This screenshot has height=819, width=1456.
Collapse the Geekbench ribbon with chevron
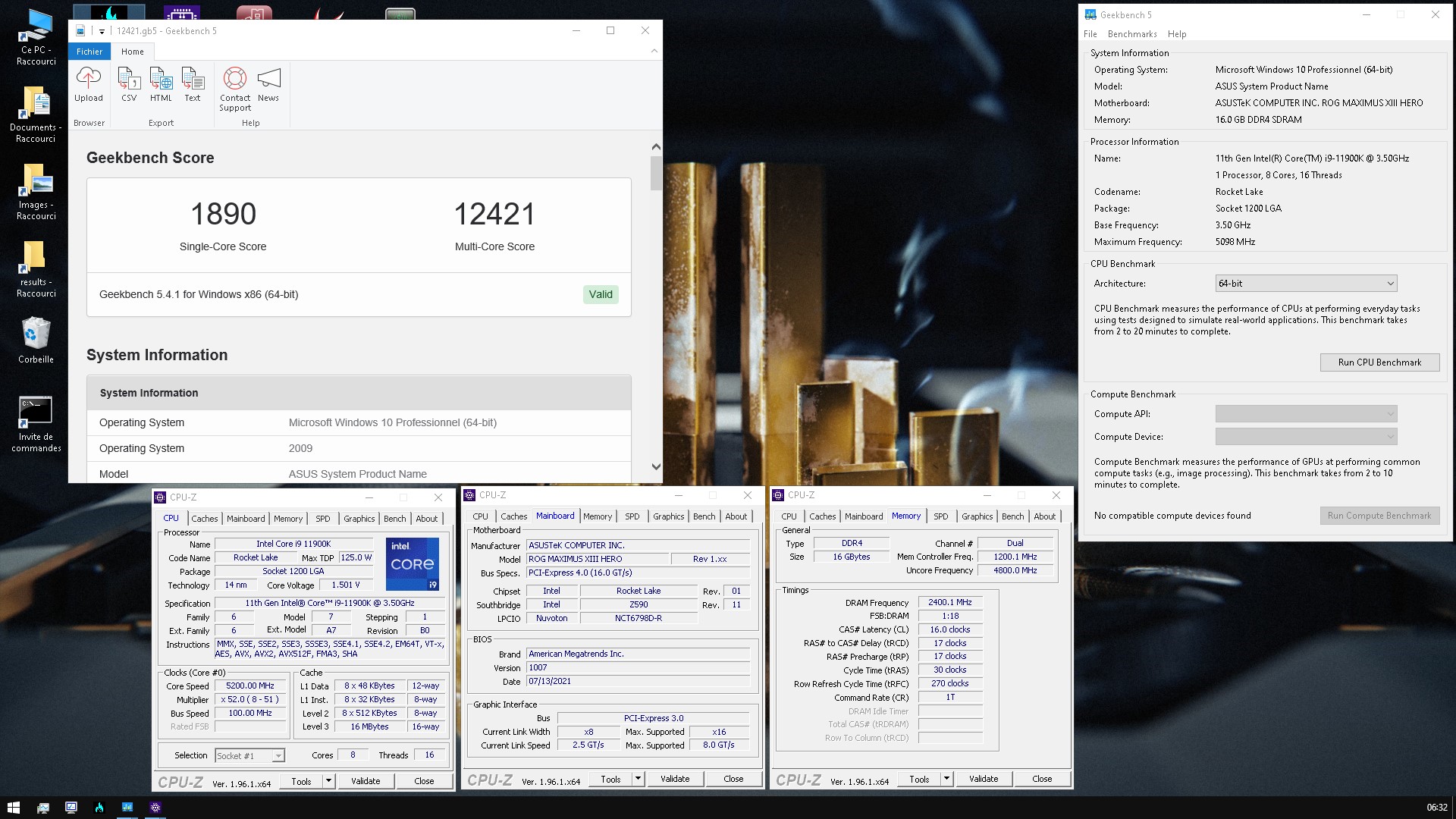click(x=654, y=51)
